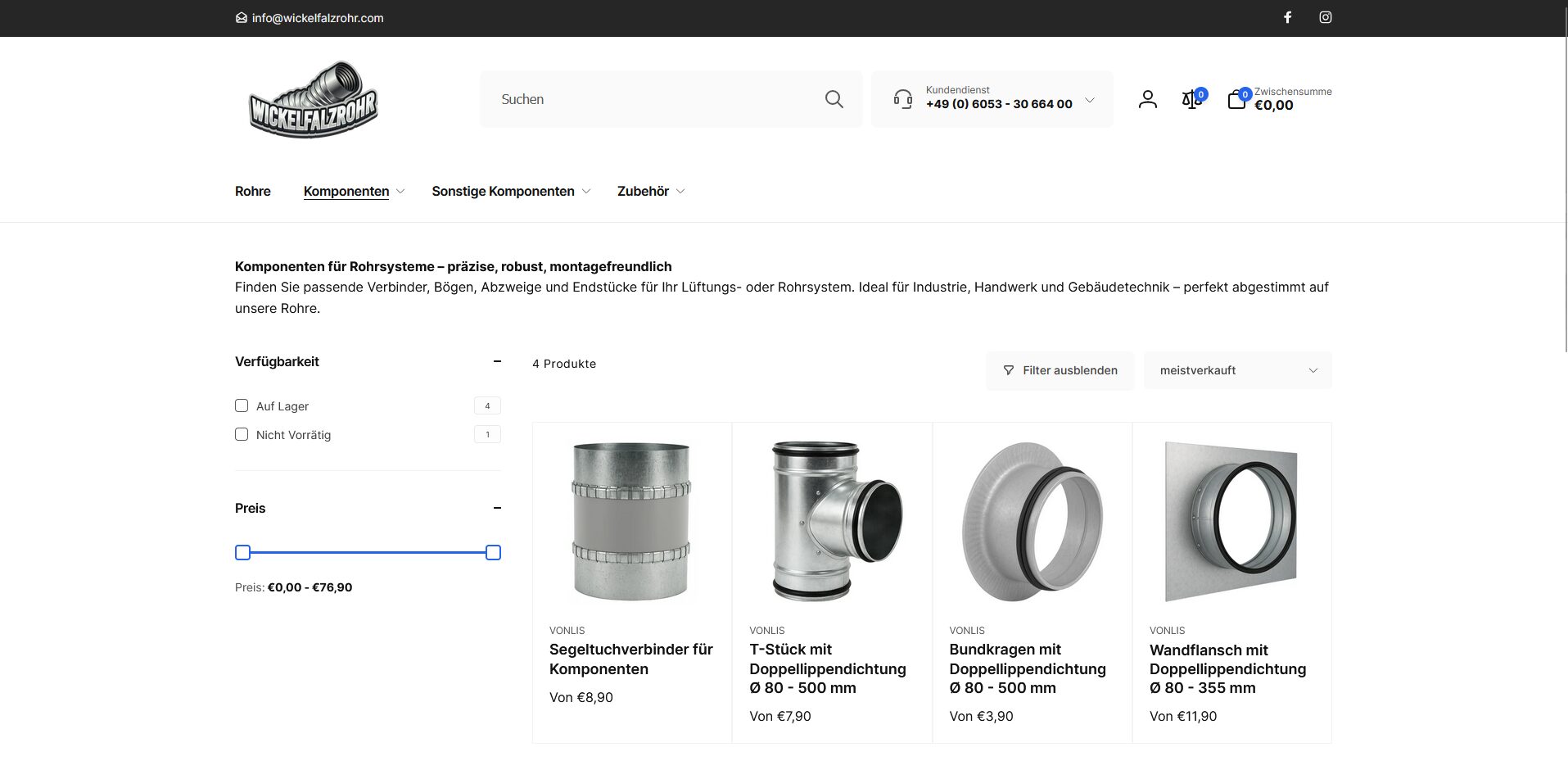Open the product compare scales icon

[x=1191, y=100]
